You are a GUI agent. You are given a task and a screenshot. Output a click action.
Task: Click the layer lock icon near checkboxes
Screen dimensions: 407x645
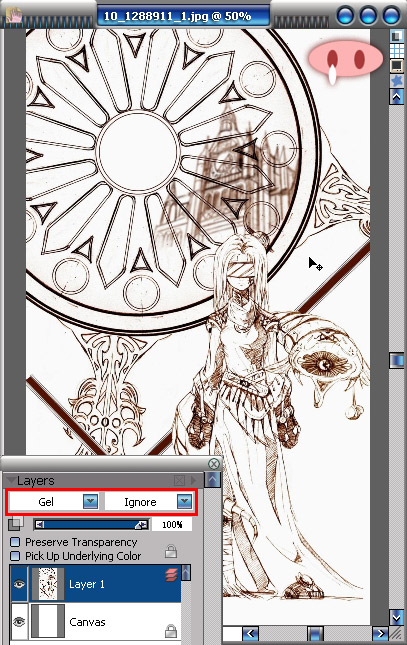[171, 551]
